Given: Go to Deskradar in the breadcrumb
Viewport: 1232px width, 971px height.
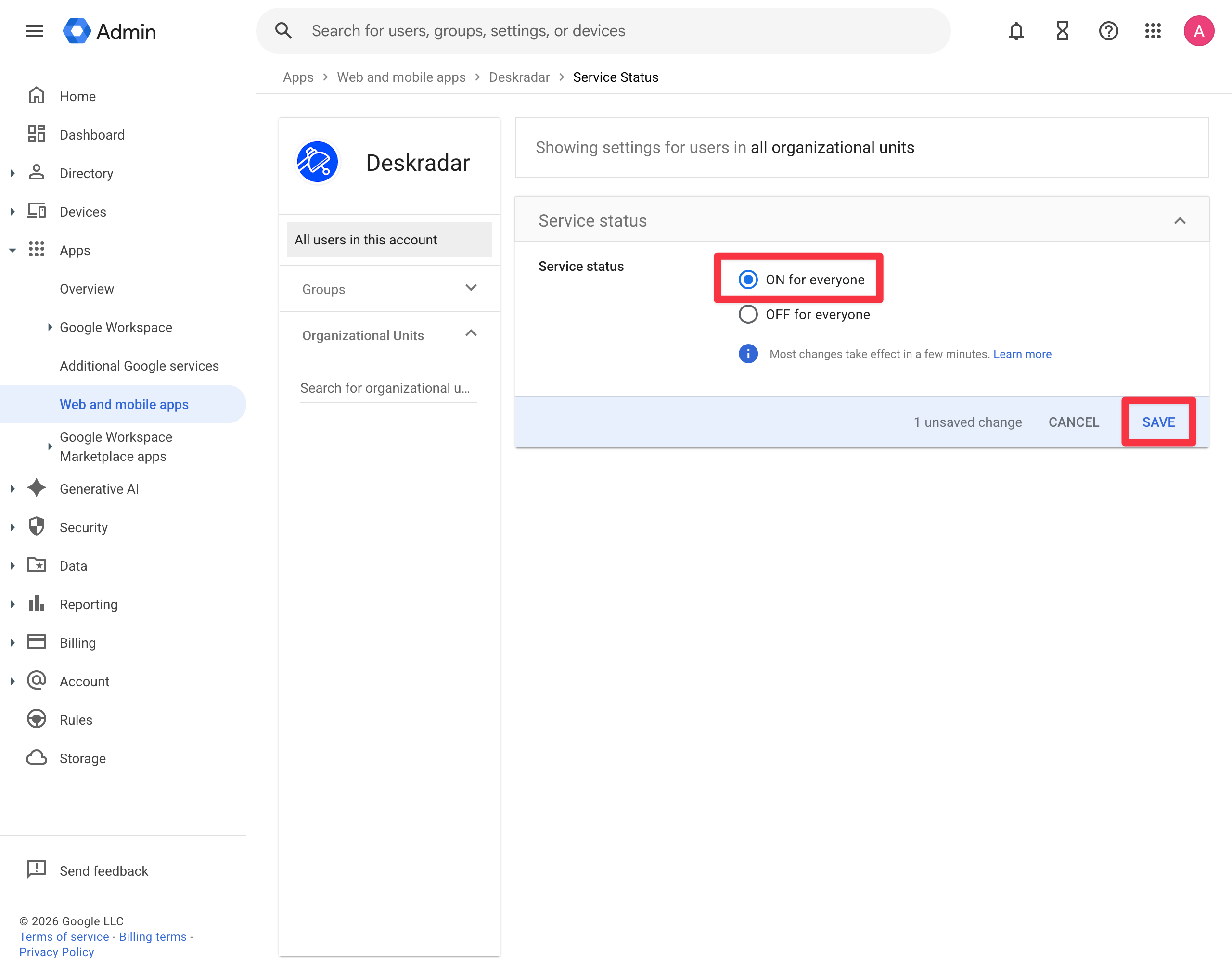Looking at the screenshot, I should [x=519, y=77].
